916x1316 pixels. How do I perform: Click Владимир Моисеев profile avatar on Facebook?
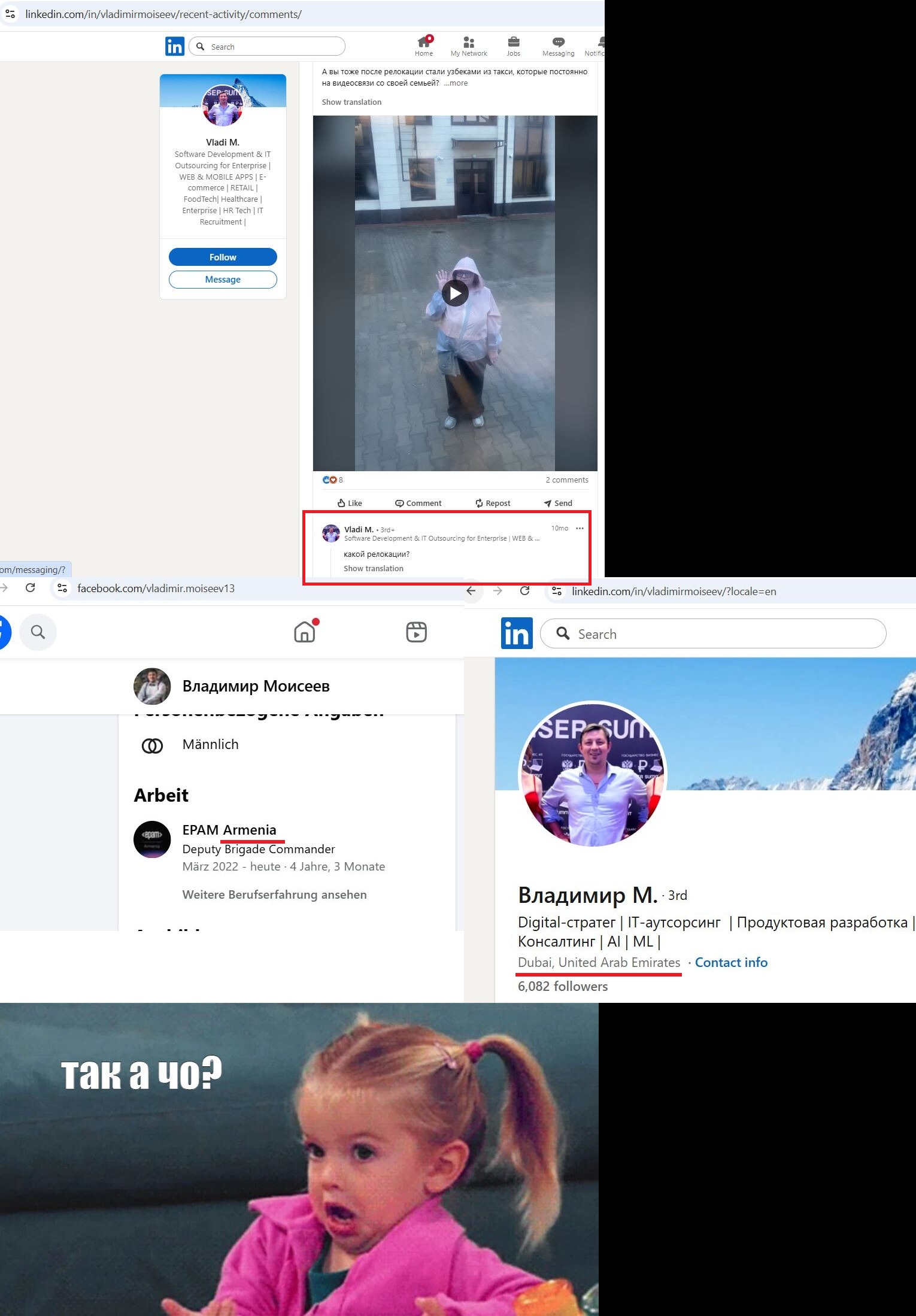click(x=152, y=686)
